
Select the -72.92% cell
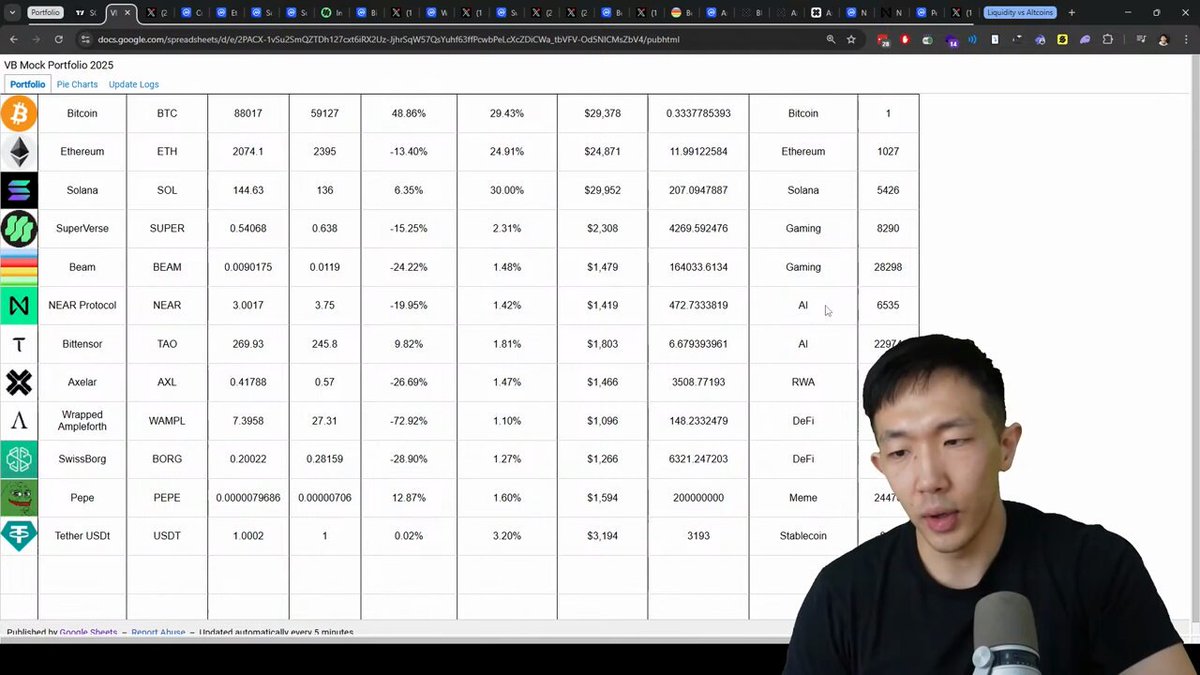click(x=409, y=421)
